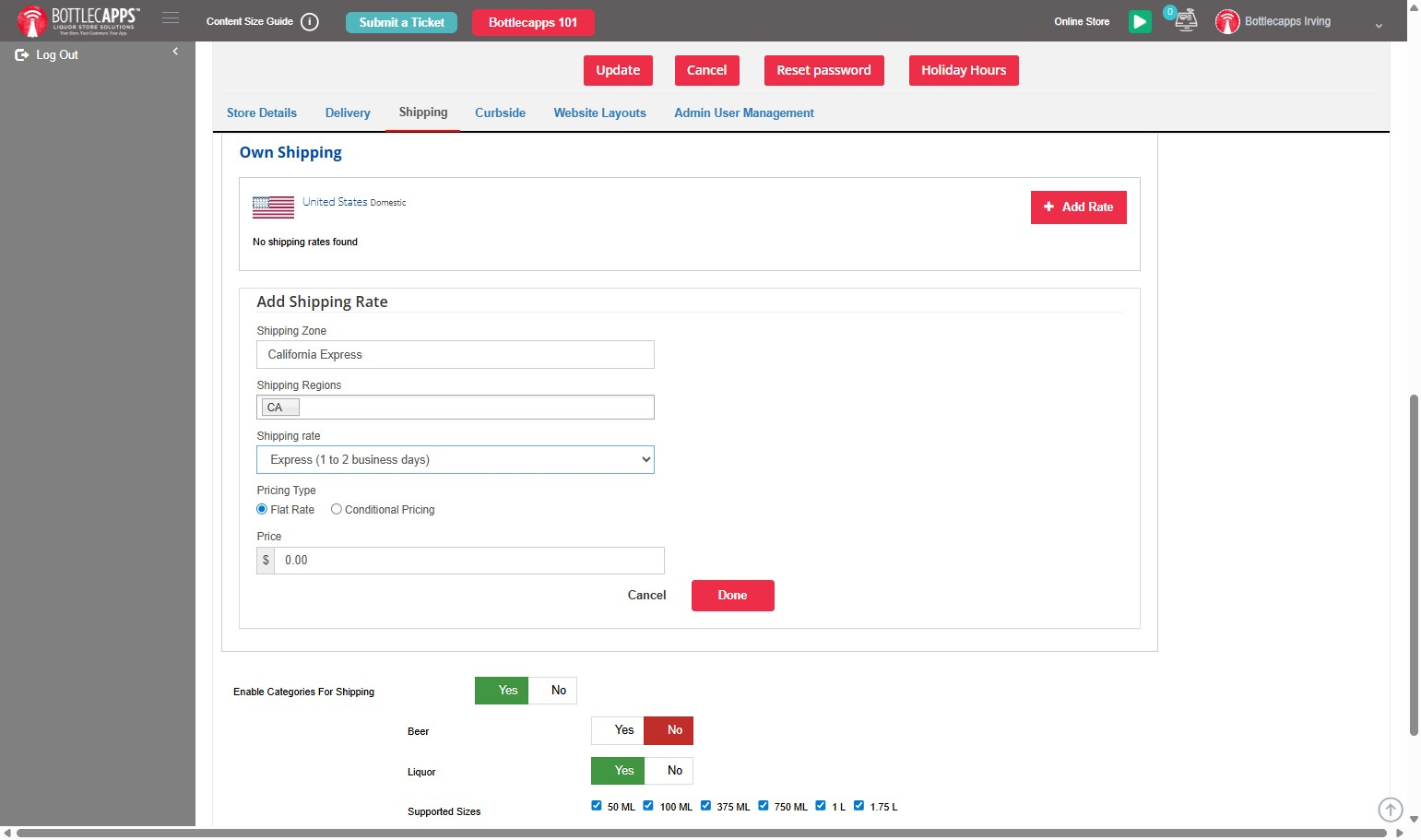Open the Shipping rate dropdown
Viewport: 1421px width, 840px height.
pos(456,459)
